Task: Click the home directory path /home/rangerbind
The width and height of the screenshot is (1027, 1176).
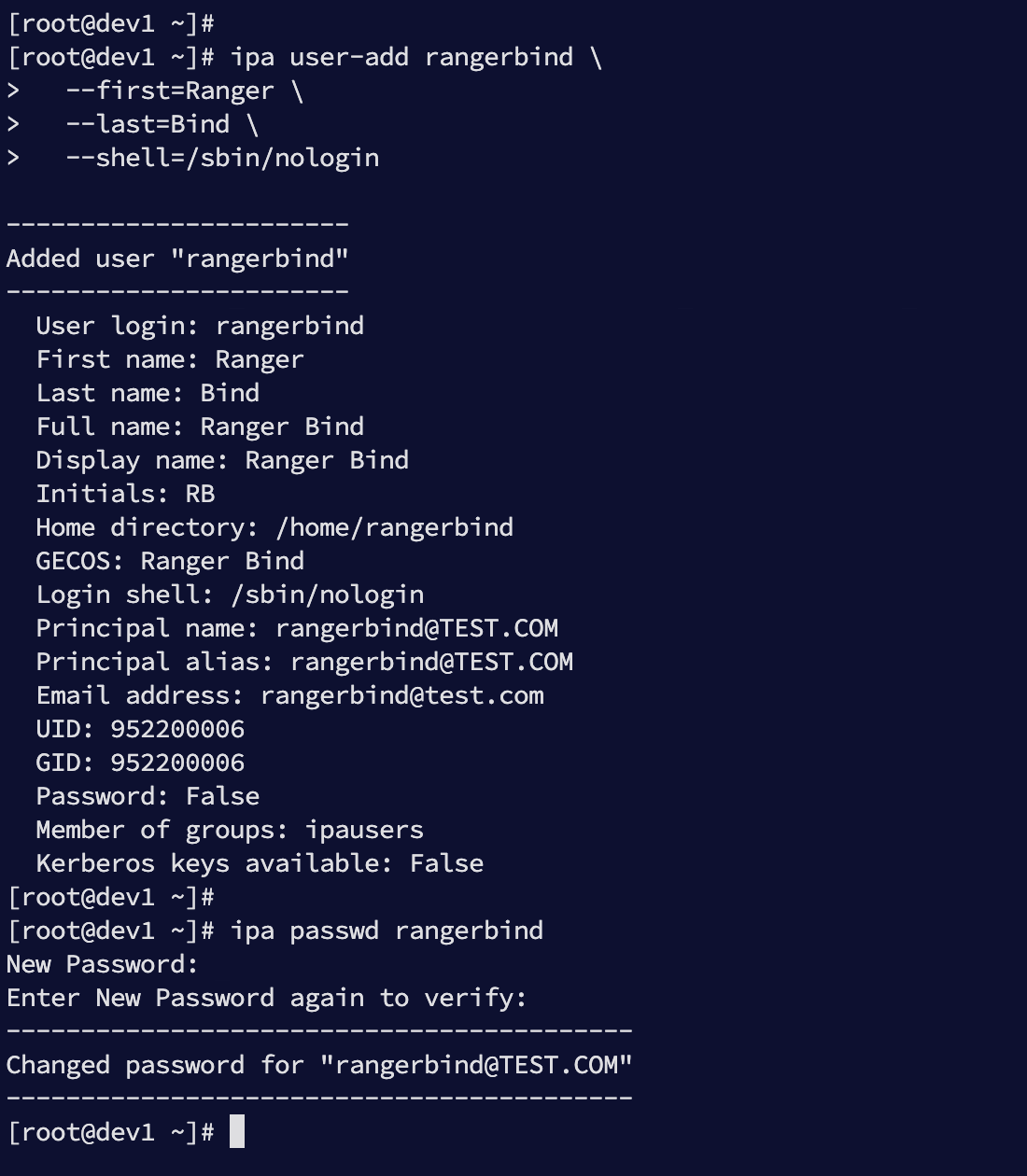Action: click(x=394, y=527)
